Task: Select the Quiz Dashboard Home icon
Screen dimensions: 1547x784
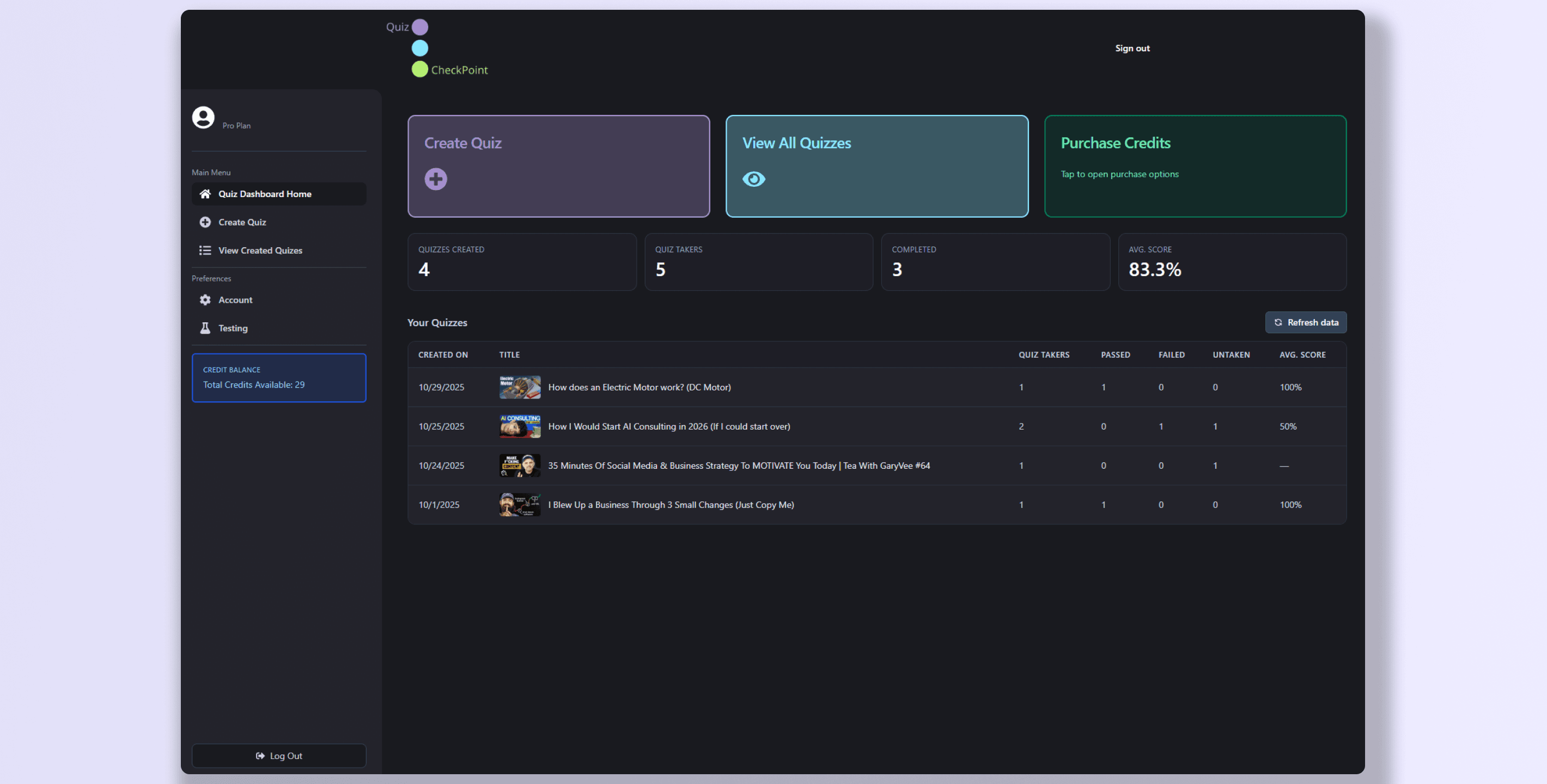Action: pyautogui.click(x=205, y=193)
